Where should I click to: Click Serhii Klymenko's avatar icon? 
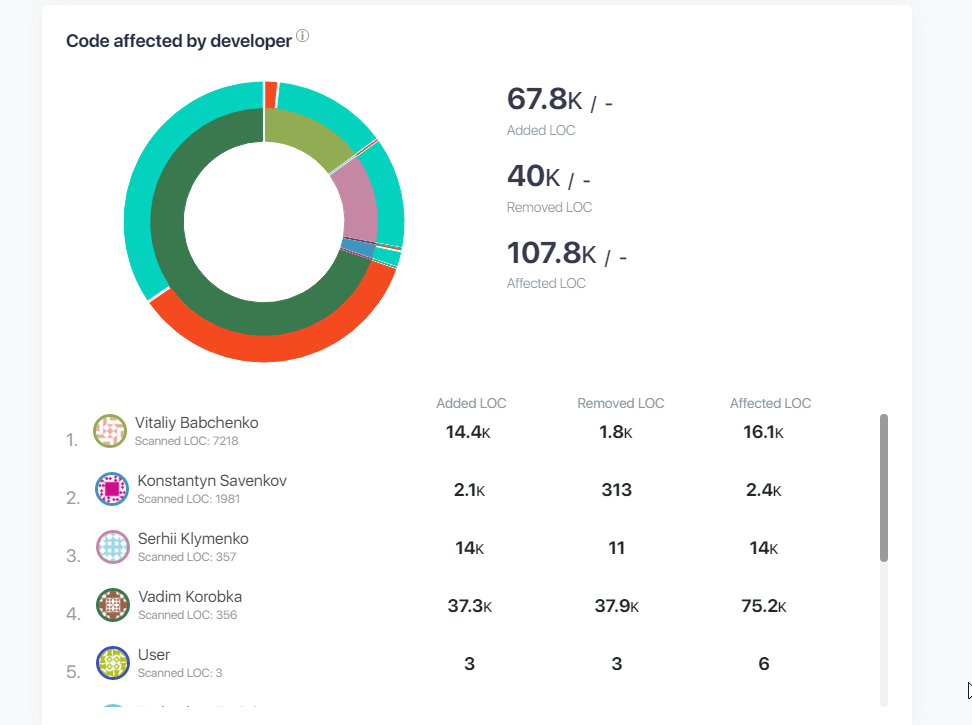pyautogui.click(x=112, y=547)
